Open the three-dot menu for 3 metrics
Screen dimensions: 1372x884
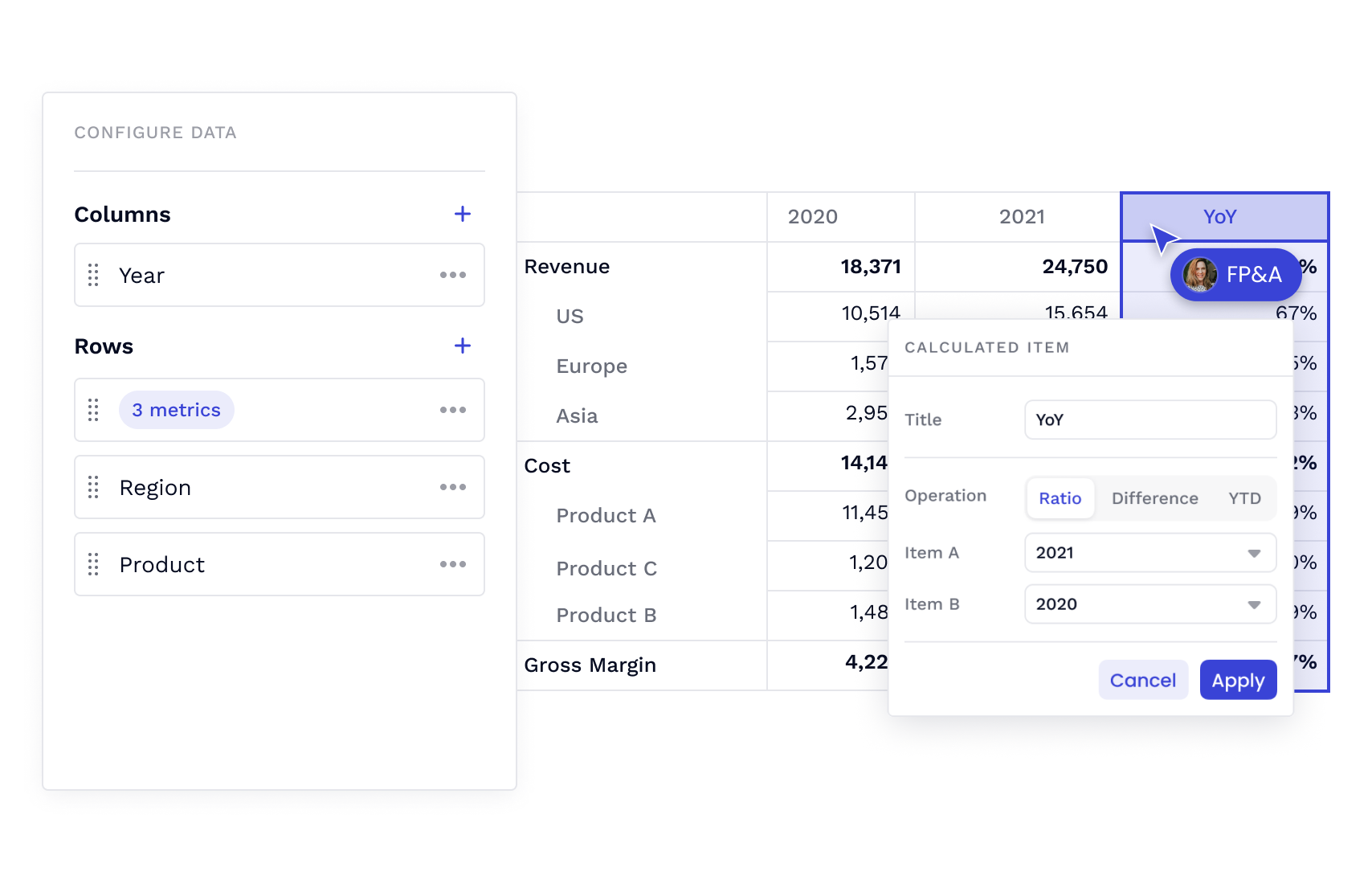tap(453, 410)
